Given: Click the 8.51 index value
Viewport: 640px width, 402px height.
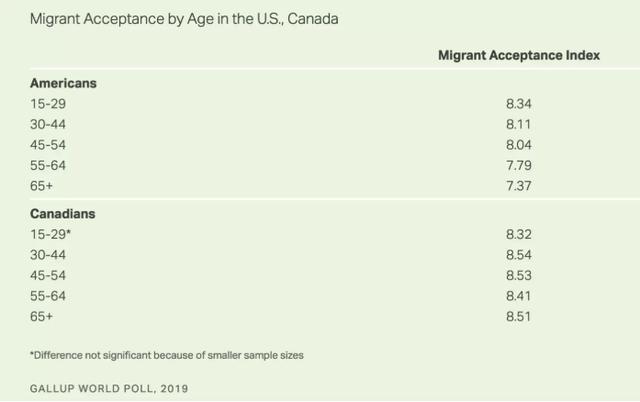Looking at the screenshot, I should [518, 316].
